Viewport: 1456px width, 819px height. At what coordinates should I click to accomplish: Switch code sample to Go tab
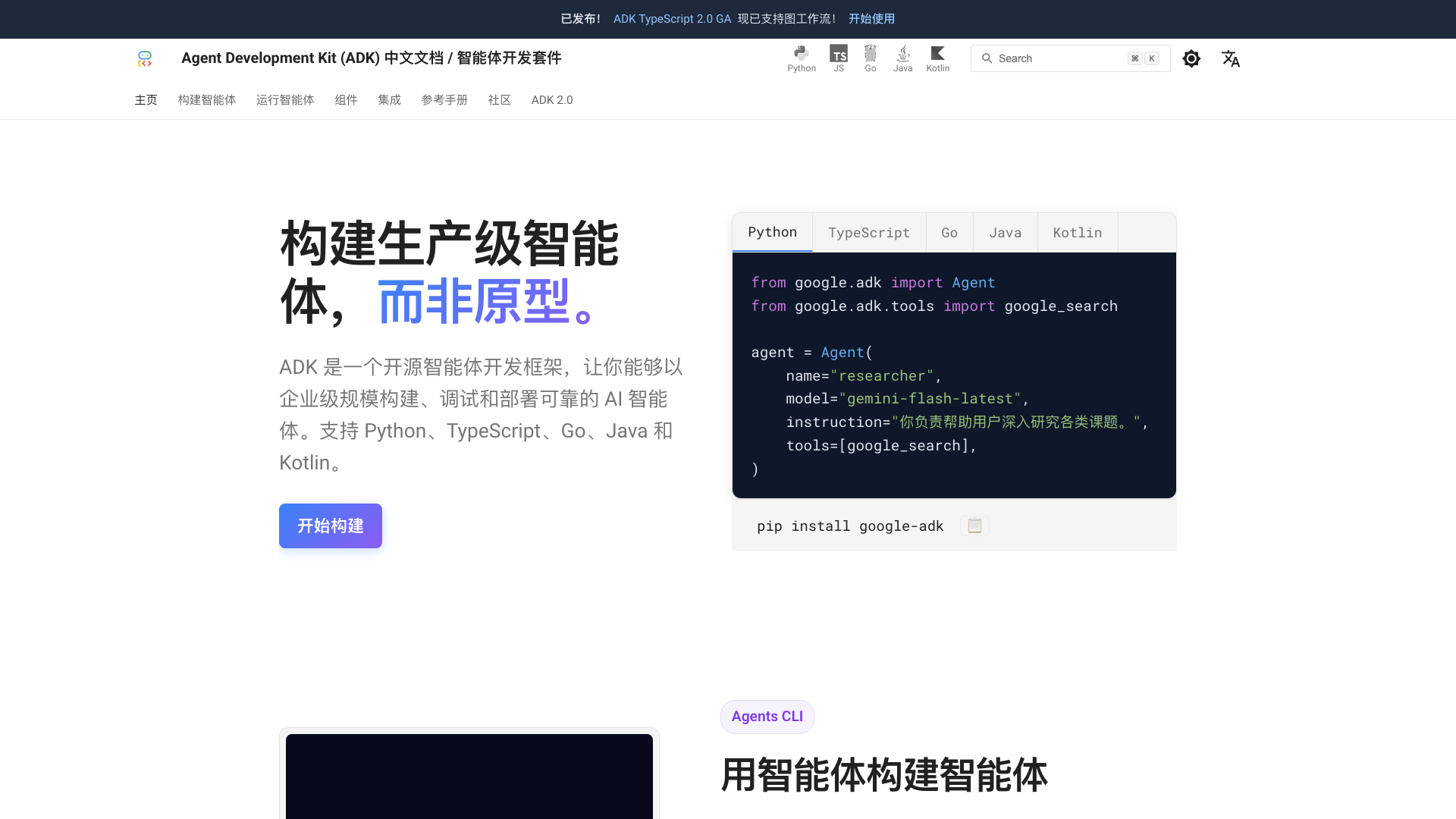point(949,233)
